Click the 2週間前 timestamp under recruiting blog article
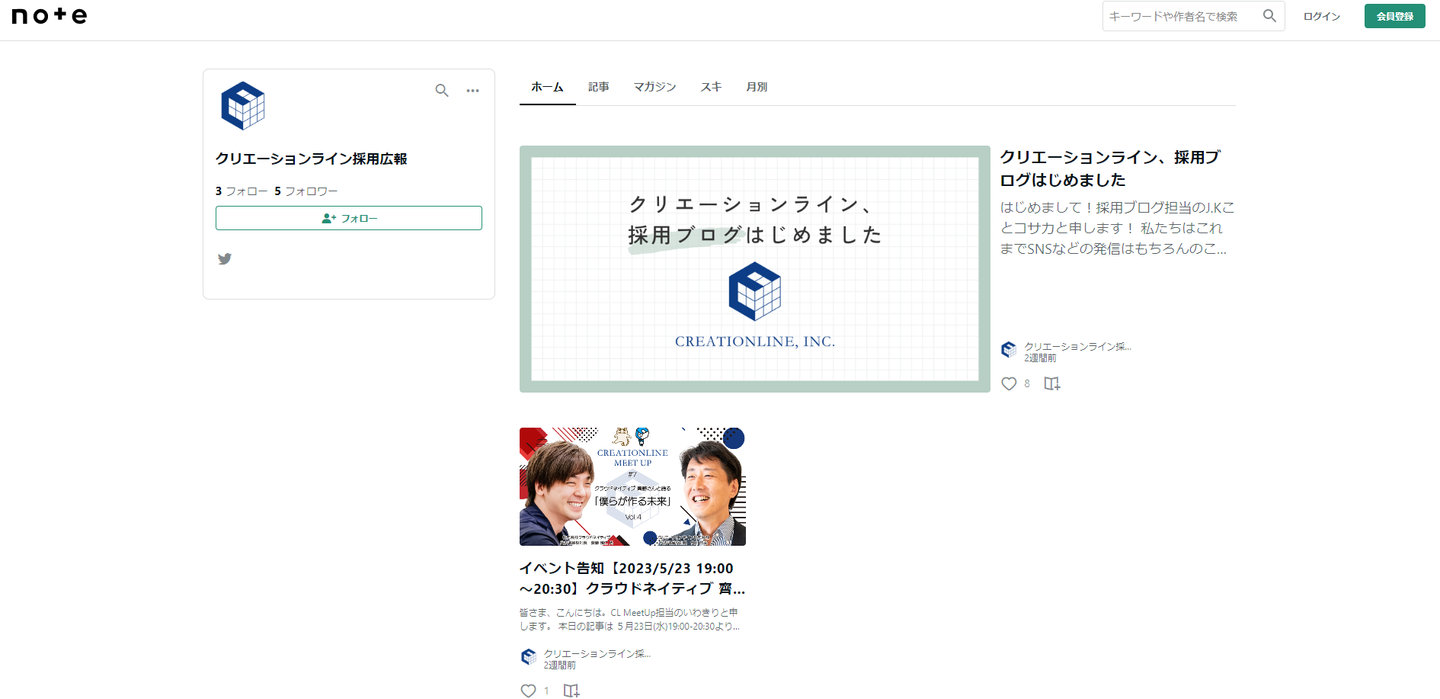 click(x=1040, y=358)
